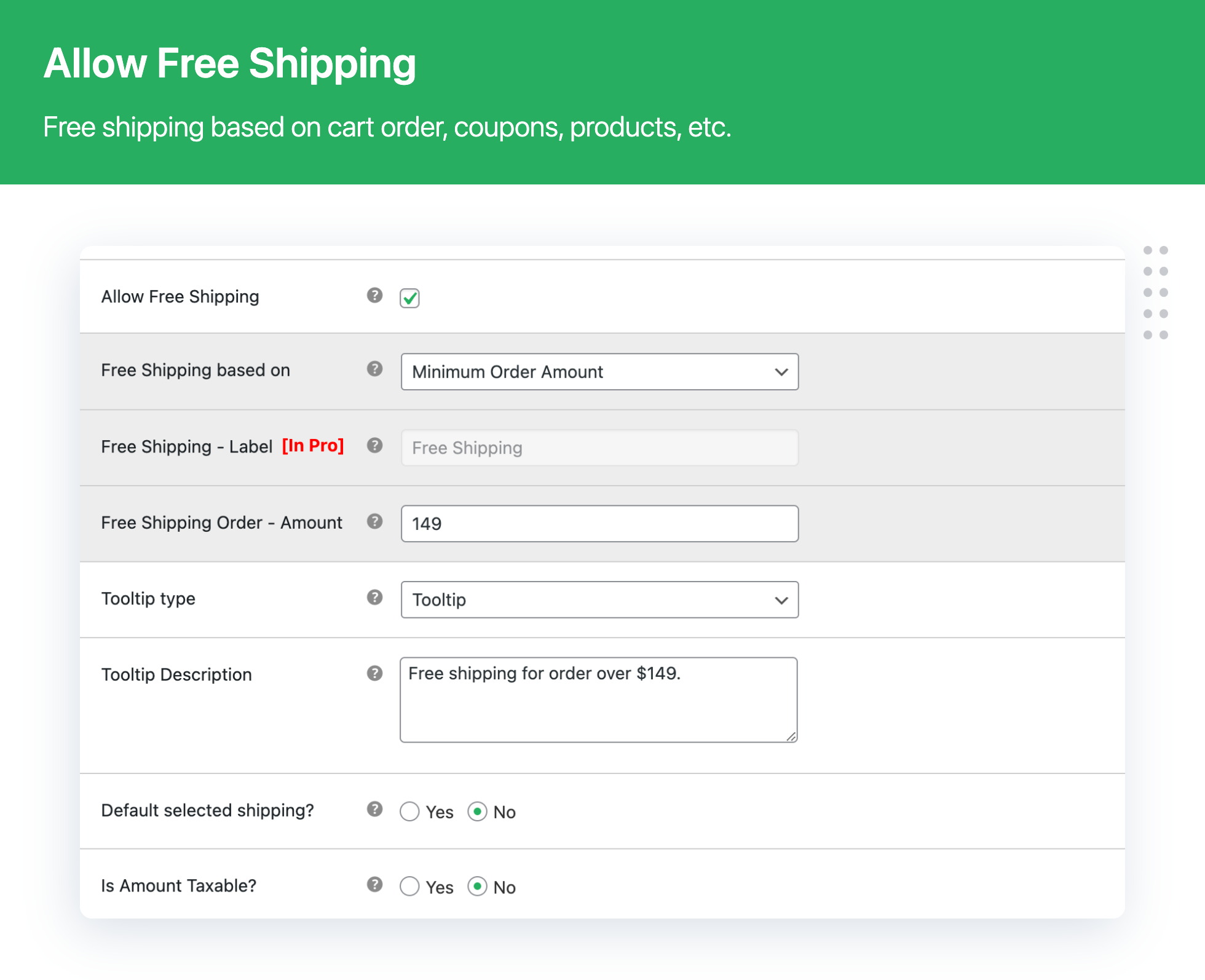The height and width of the screenshot is (980, 1205).
Task: Click the red [In Pro] tag
Action: (x=313, y=446)
